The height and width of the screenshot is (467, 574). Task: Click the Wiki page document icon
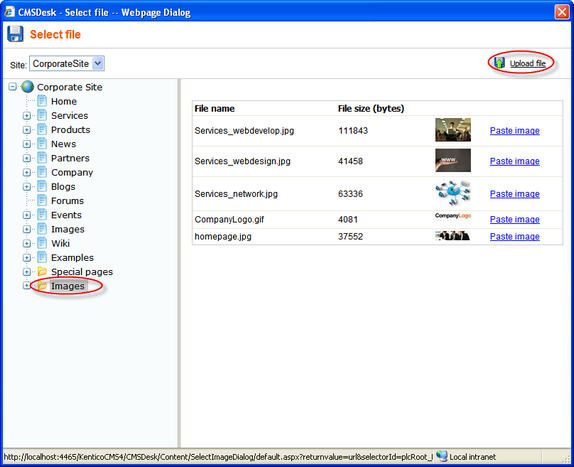[x=42, y=243]
